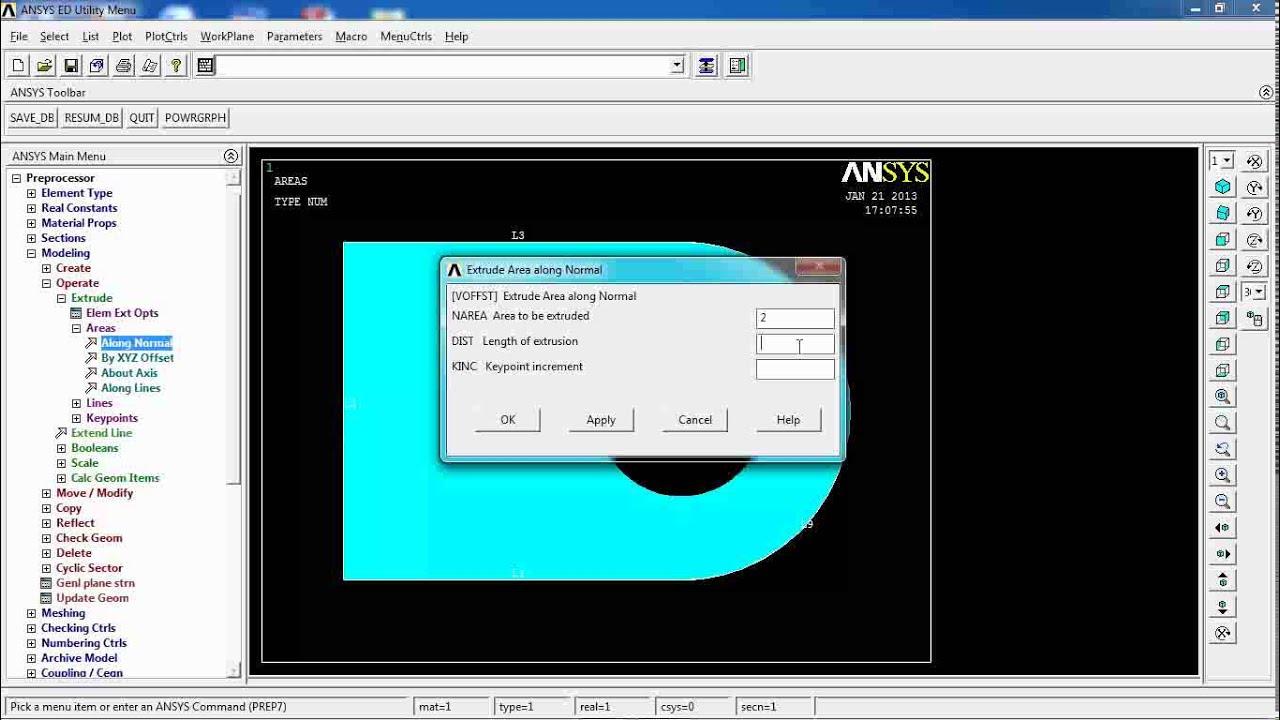
Task: Expand the Booleans tree node
Action: [x=61, y=448]
